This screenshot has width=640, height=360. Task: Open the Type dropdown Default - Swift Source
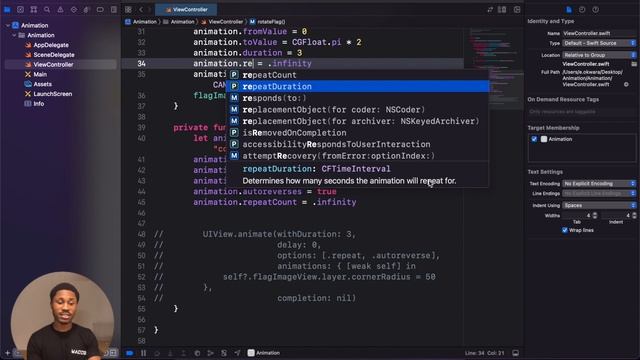pyautogui.click(x=599, y=43)
